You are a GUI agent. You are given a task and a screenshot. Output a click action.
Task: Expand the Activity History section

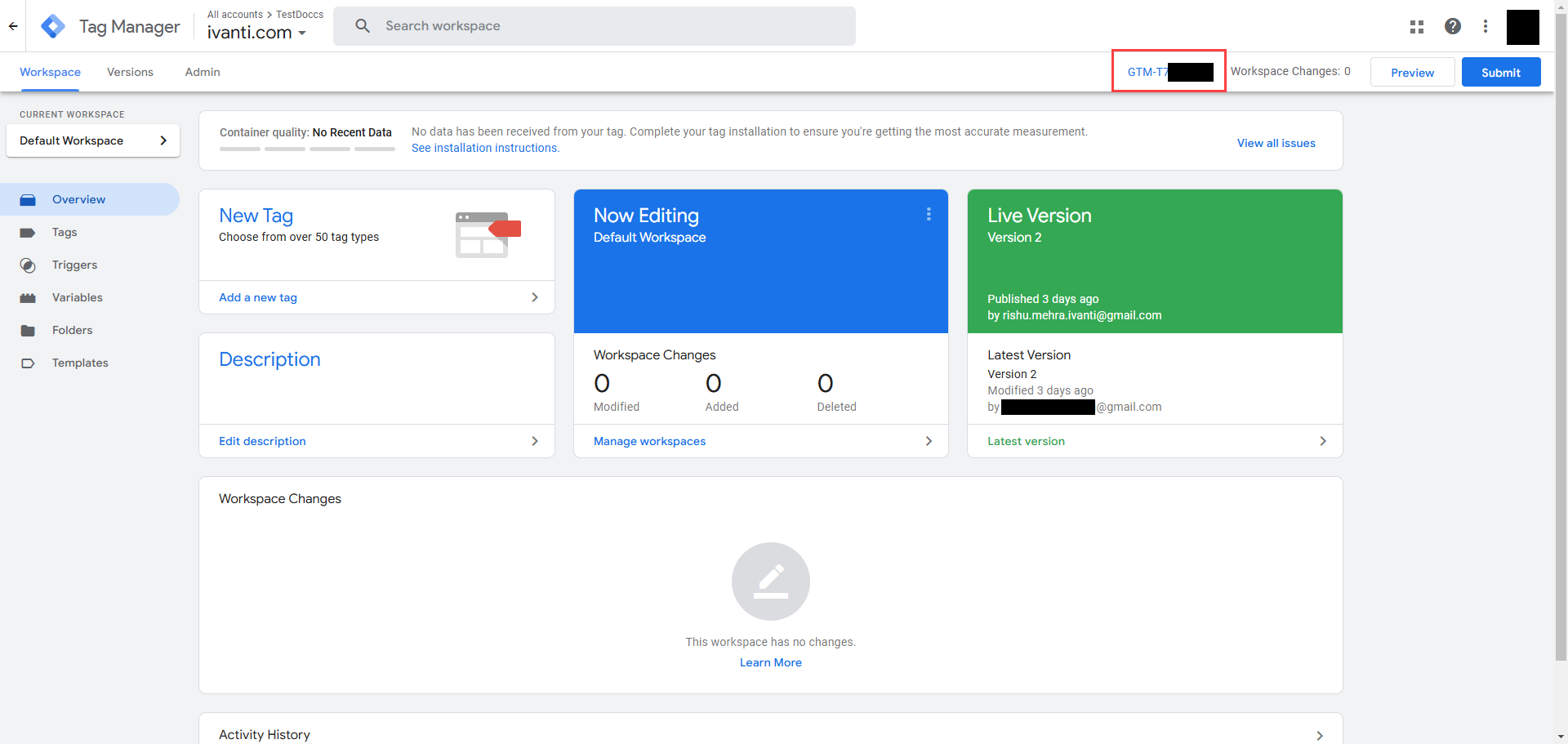[1320, 735]
